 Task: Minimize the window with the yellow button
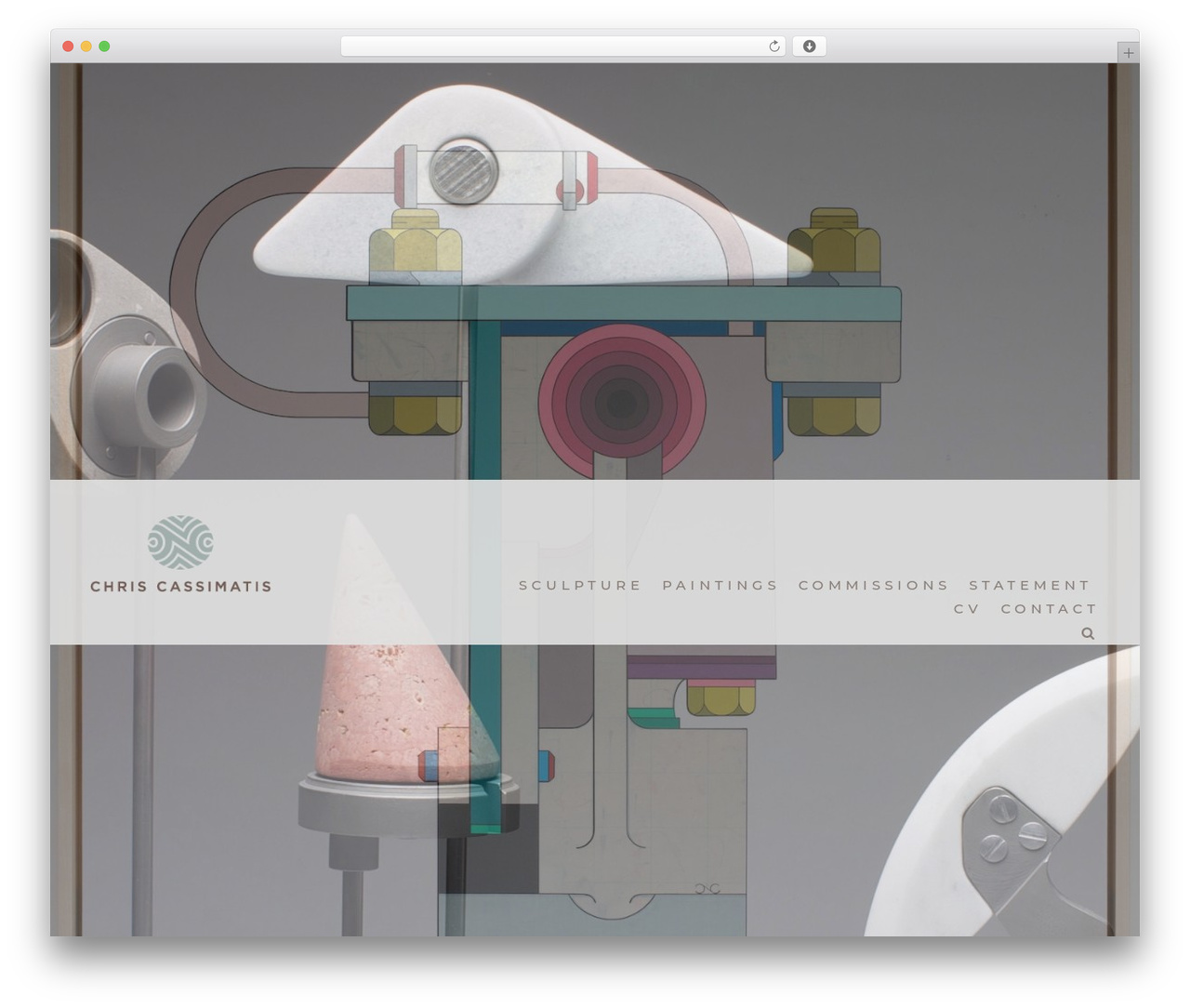86,46
